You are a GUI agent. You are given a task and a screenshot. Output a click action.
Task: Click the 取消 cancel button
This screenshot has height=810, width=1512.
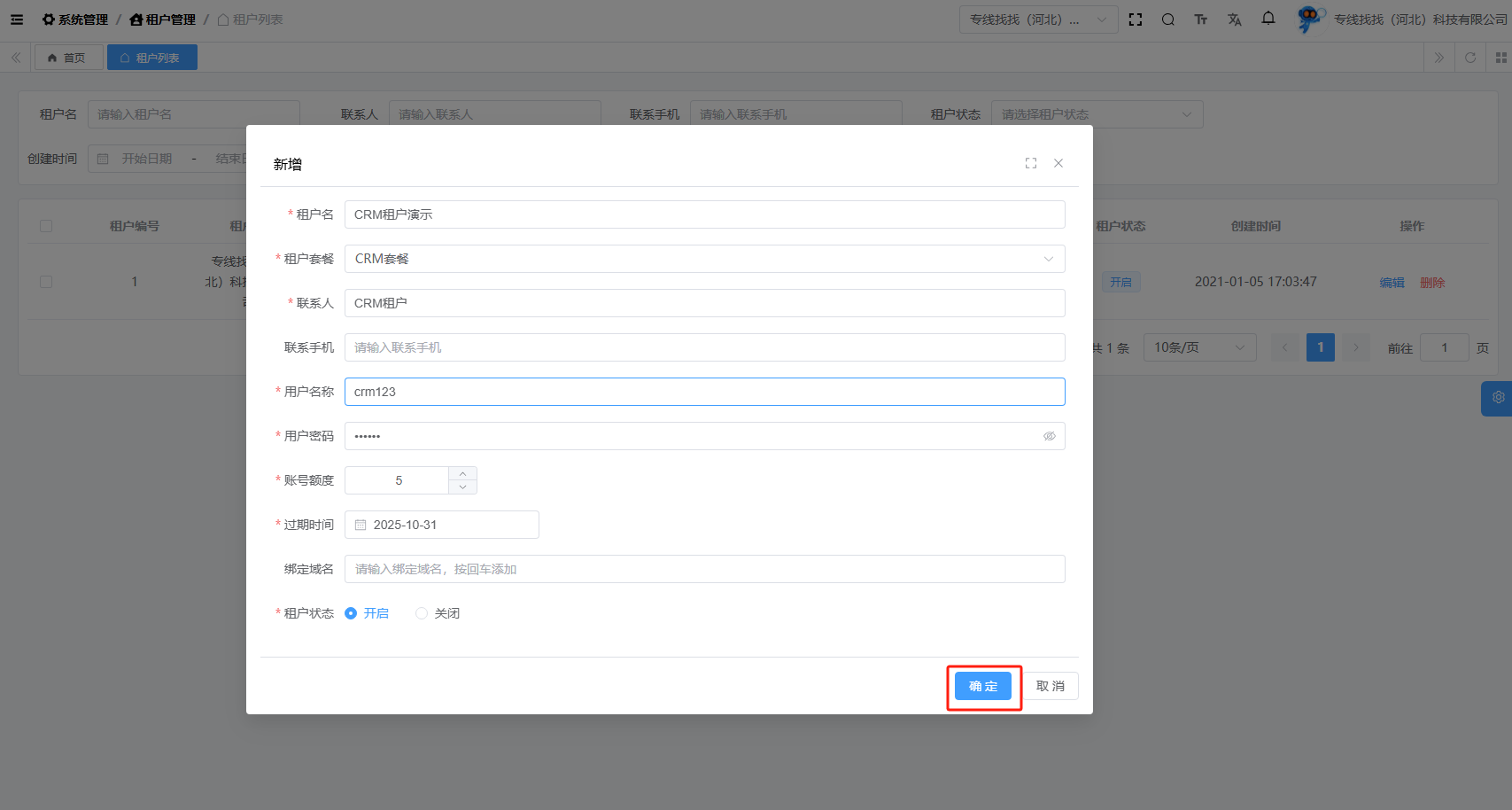[x=1051, y=686]
